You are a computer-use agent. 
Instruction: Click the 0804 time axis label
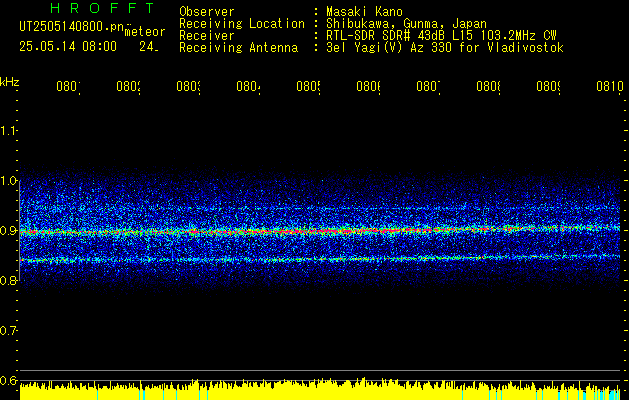248,87
